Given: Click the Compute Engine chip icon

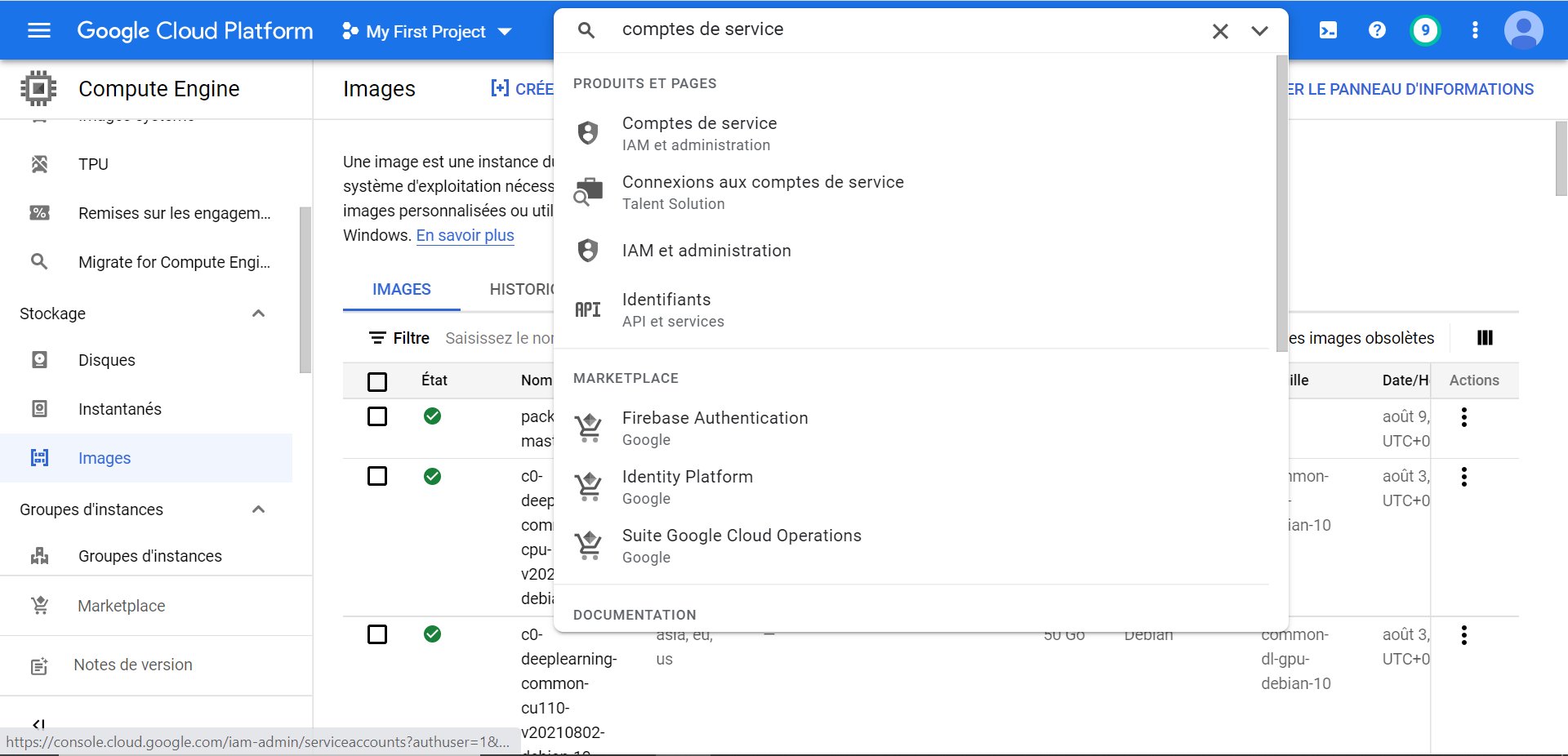Looking at the screenshot, I should click(38, 88).
